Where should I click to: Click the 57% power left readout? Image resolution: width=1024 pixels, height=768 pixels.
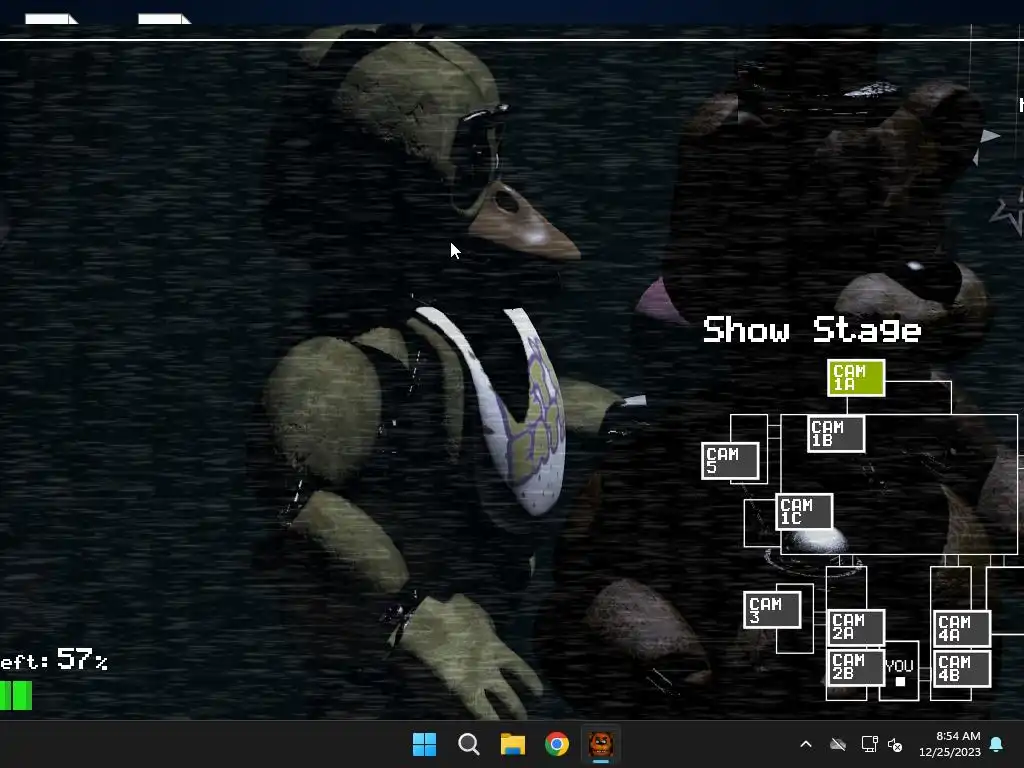(x=54, y=660)
